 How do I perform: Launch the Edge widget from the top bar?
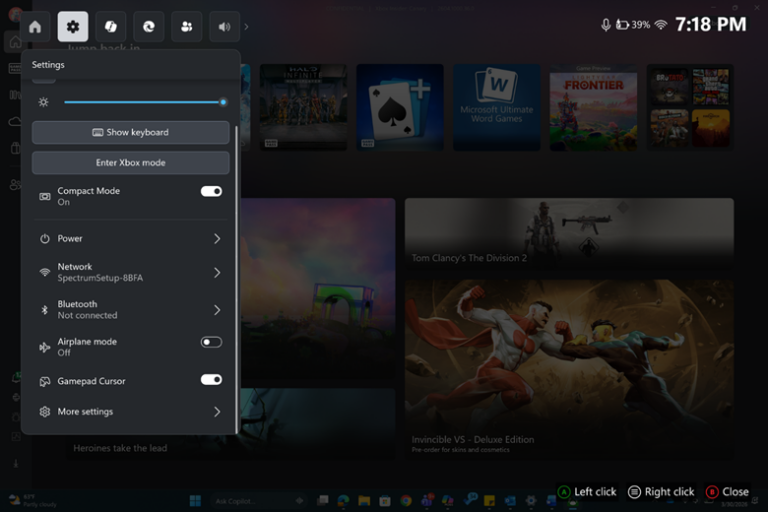pos(149,26)
